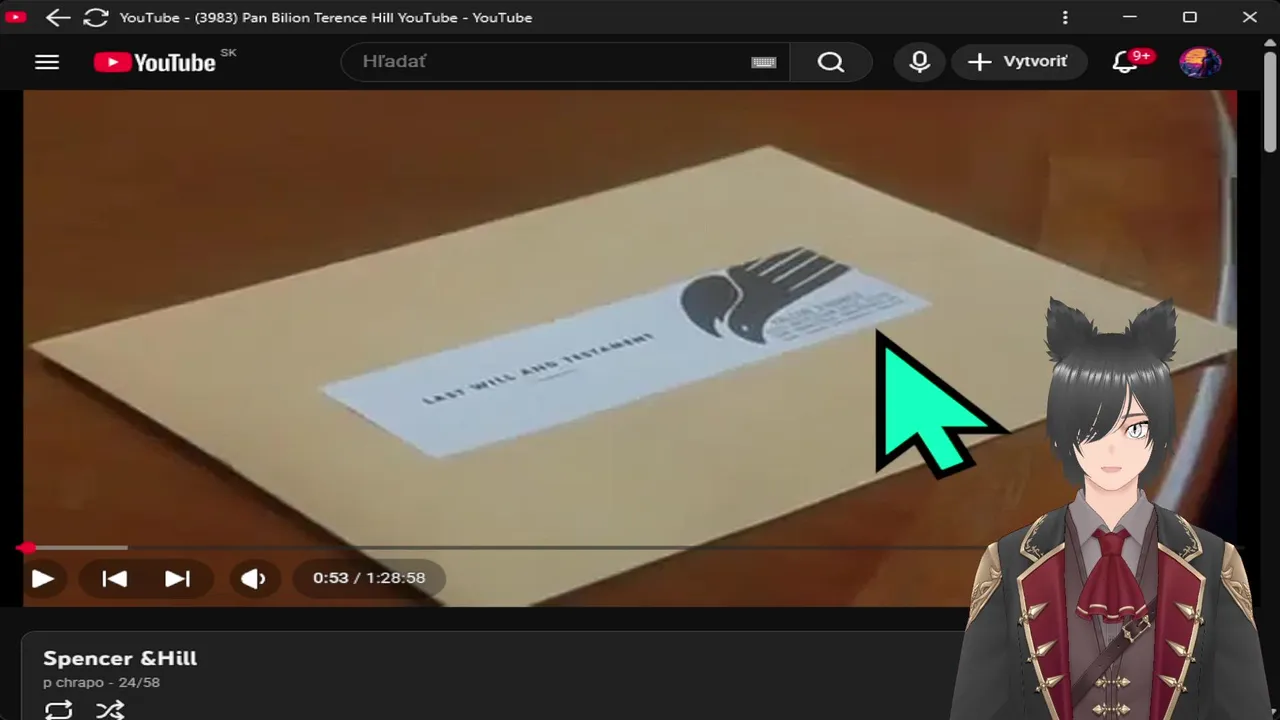
Task: Run search with the magnifier button
Action: 831,62
